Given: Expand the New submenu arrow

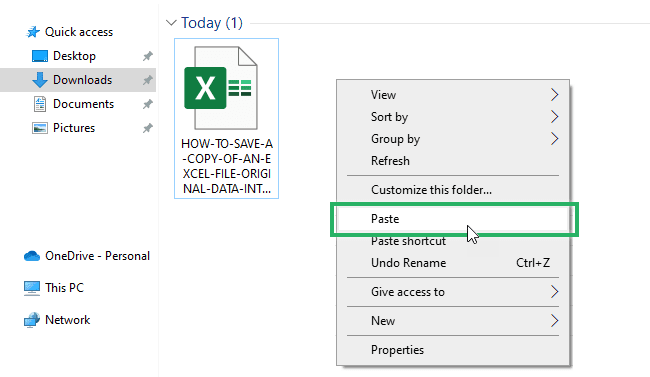Looking at the screenshot, I should click(555, 321).
